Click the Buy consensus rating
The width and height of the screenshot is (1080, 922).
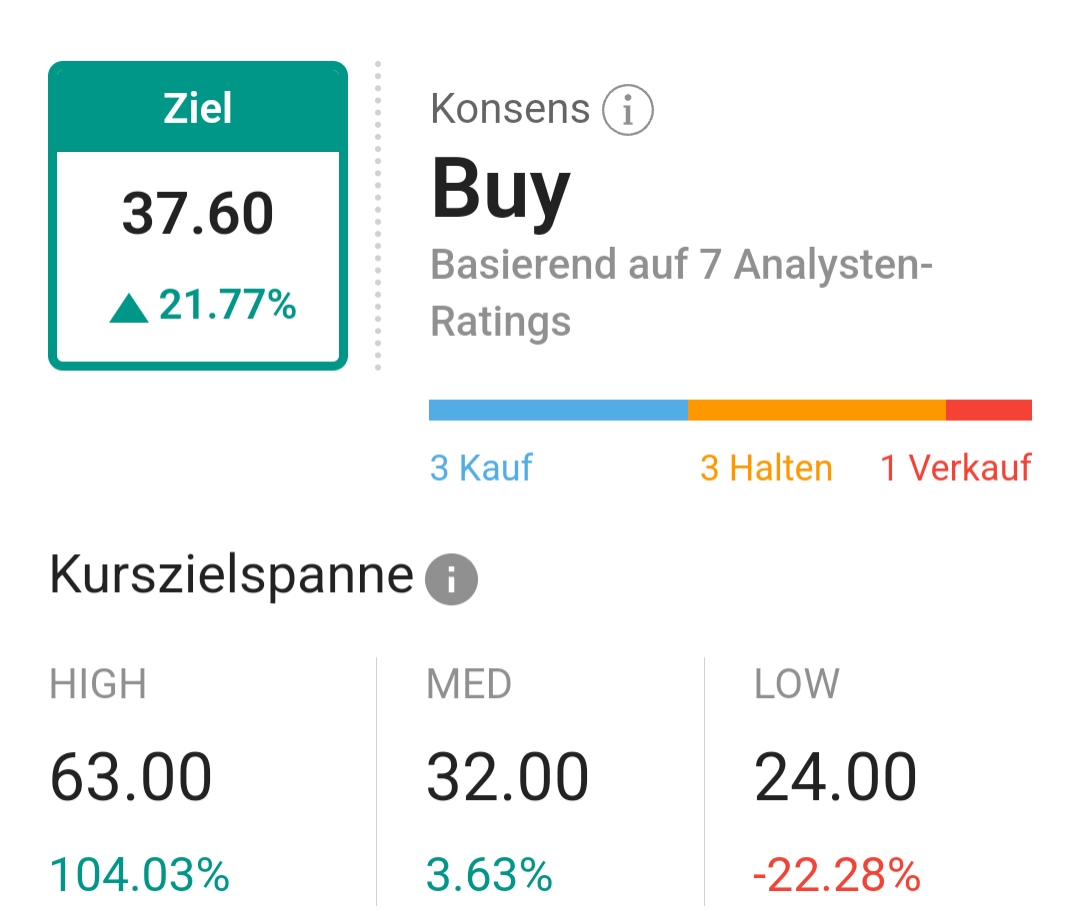[x=501, y=189]
